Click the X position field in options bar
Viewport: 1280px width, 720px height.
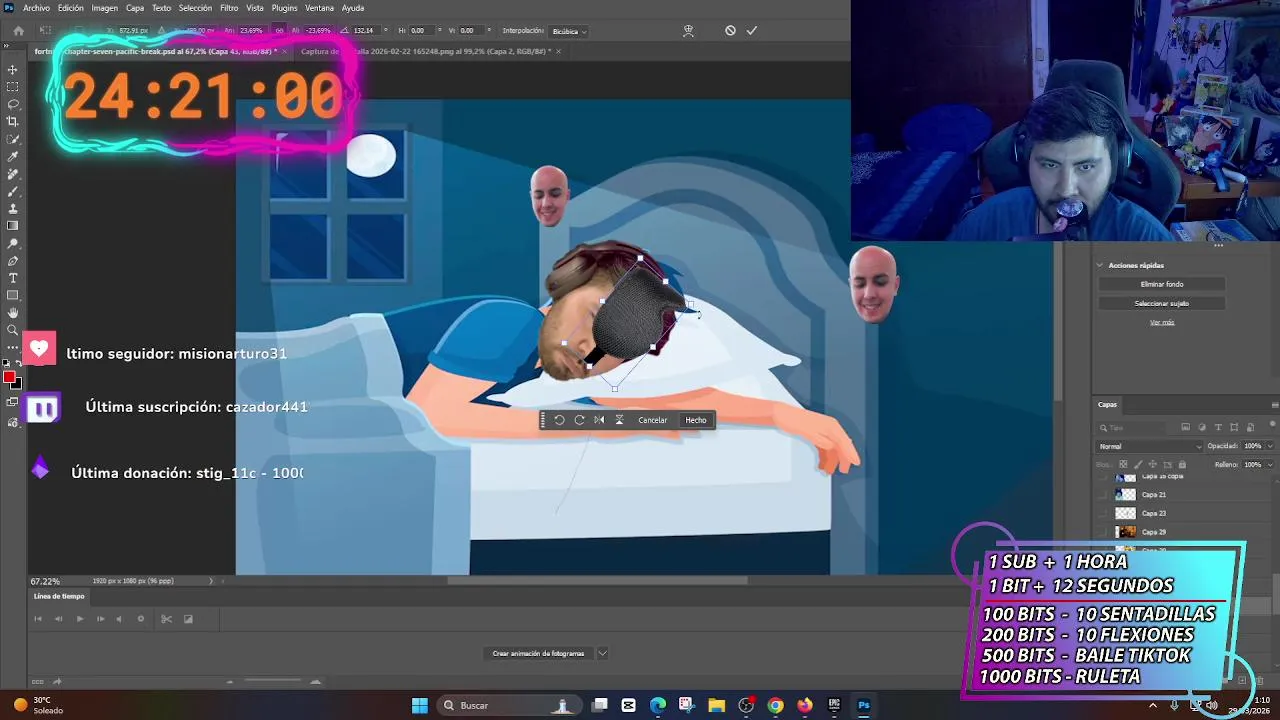tap(133, 31)
